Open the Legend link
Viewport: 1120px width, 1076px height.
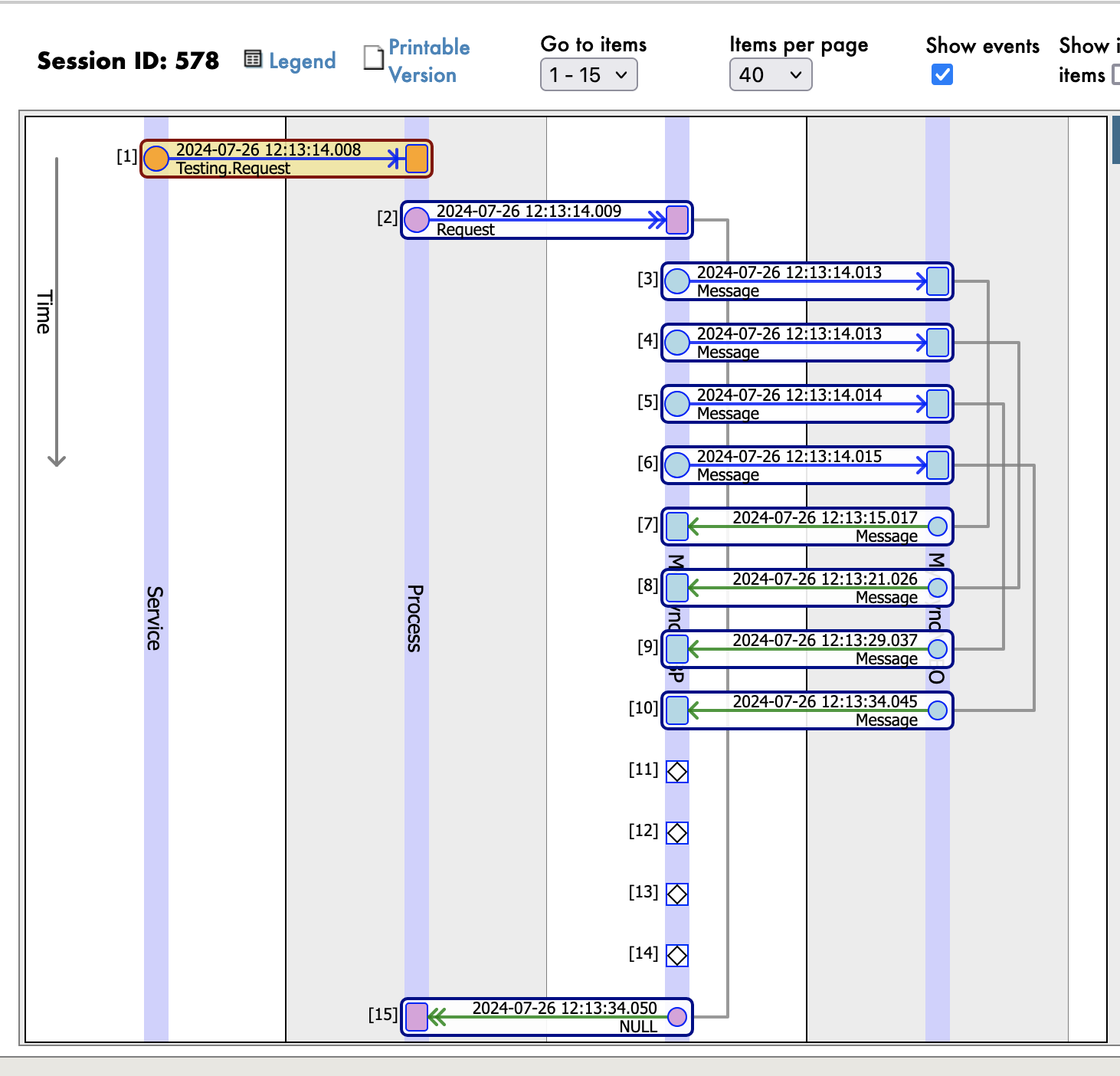coord(302,61)
